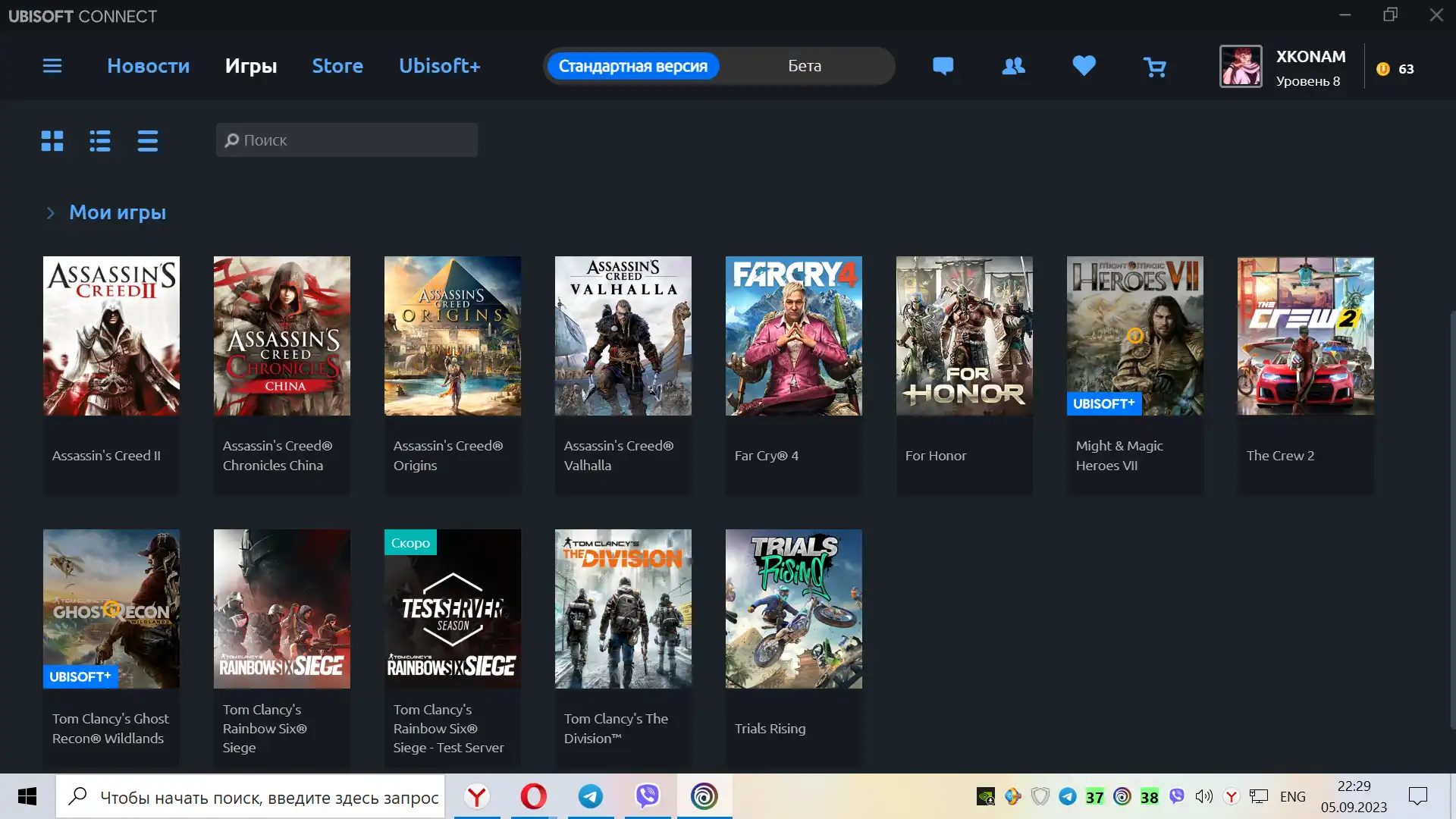The height and width of the screenshot is (819, 1456).
Task: Click Ubisoft Connect taskbar icon
Action: (704, 796)
